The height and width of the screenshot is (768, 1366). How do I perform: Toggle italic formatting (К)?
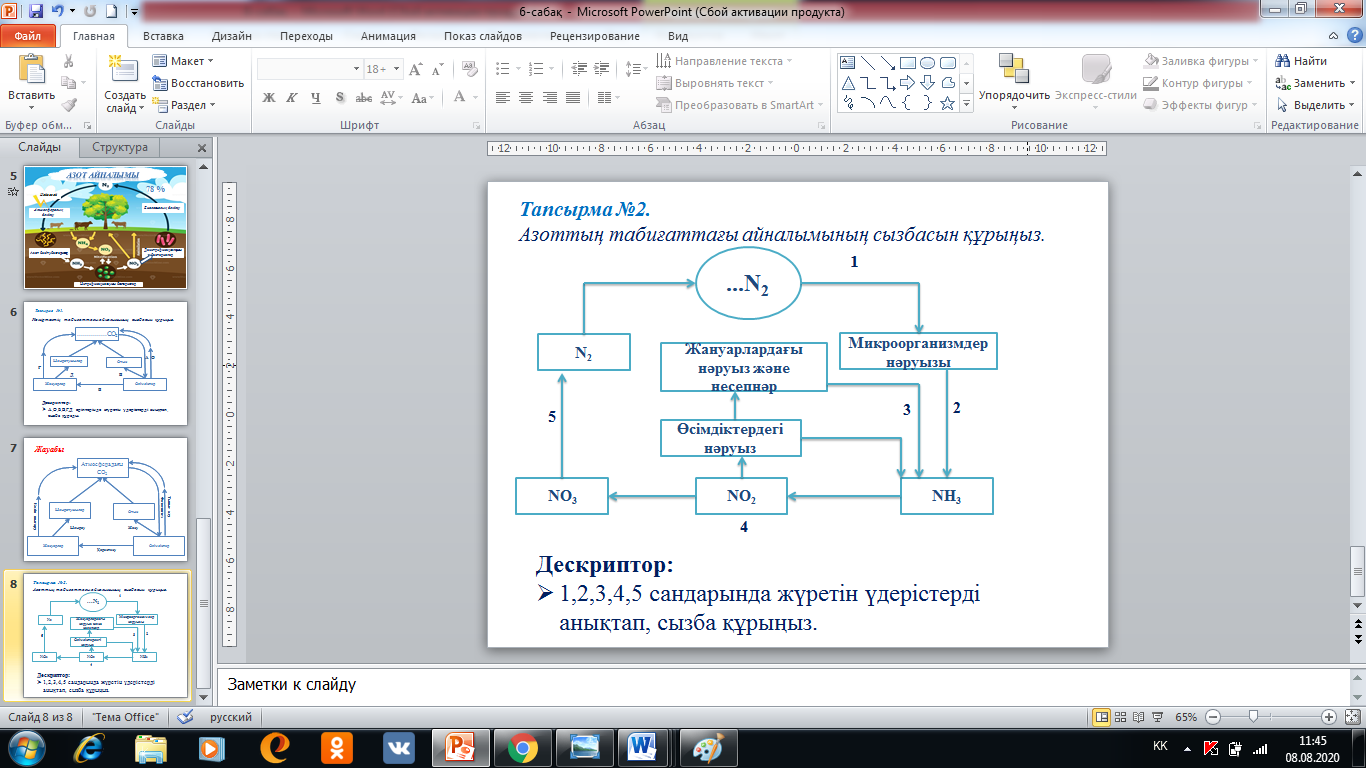pyautogui.click(x=292, y=98)
